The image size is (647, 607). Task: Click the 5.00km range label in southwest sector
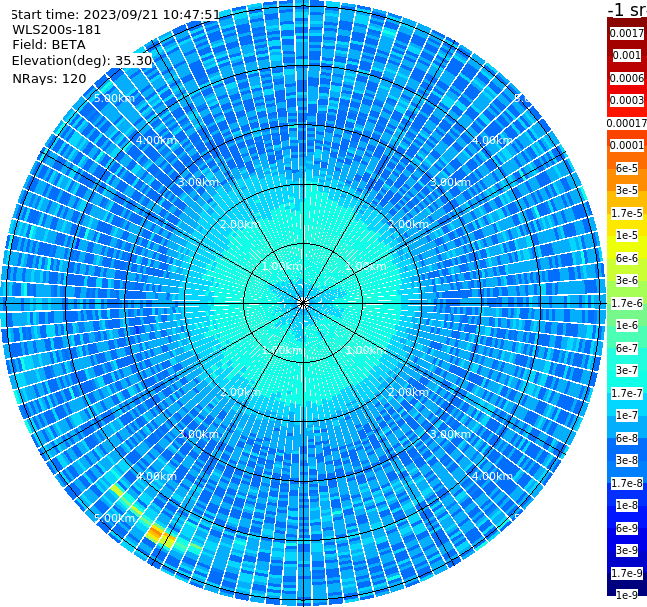point(114,518)
